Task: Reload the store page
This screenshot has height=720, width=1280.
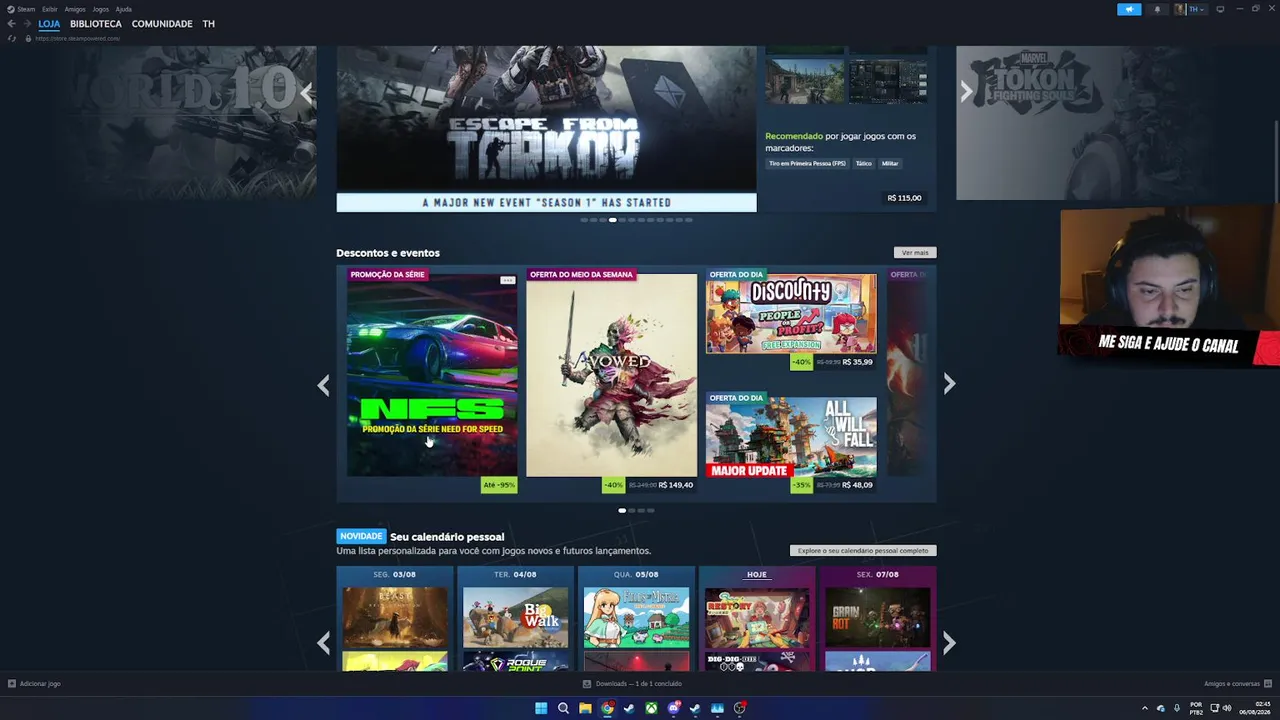Action: (11, 38)
